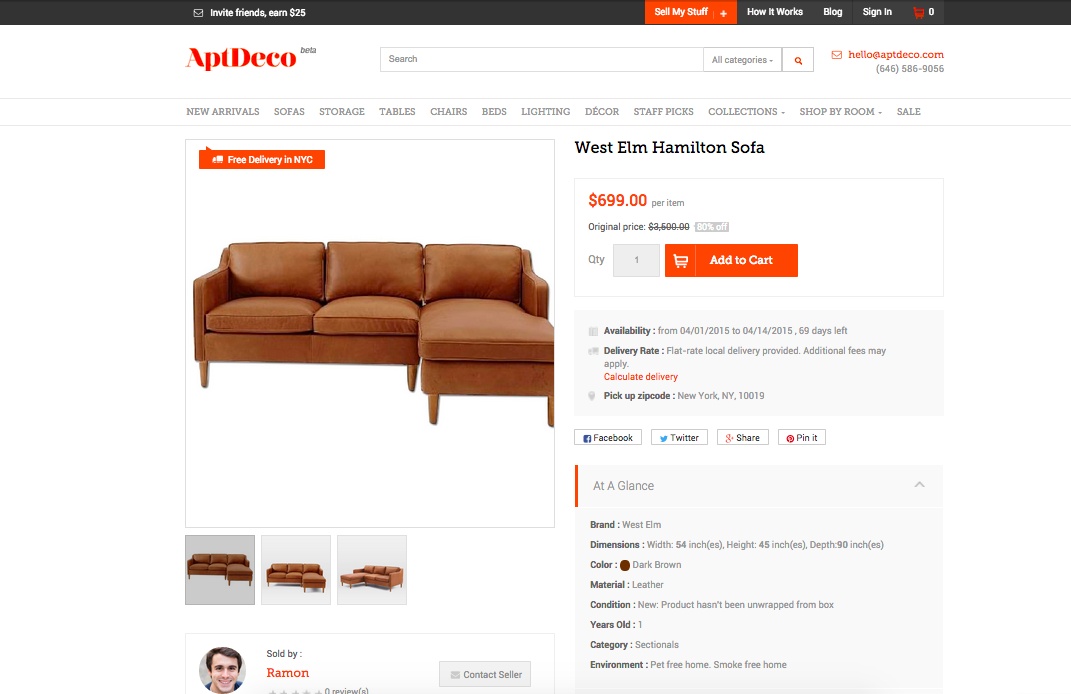Select the third sofa thumbnail image
The height and width of the screenshot is (694, 1071).
click(372, 570)
